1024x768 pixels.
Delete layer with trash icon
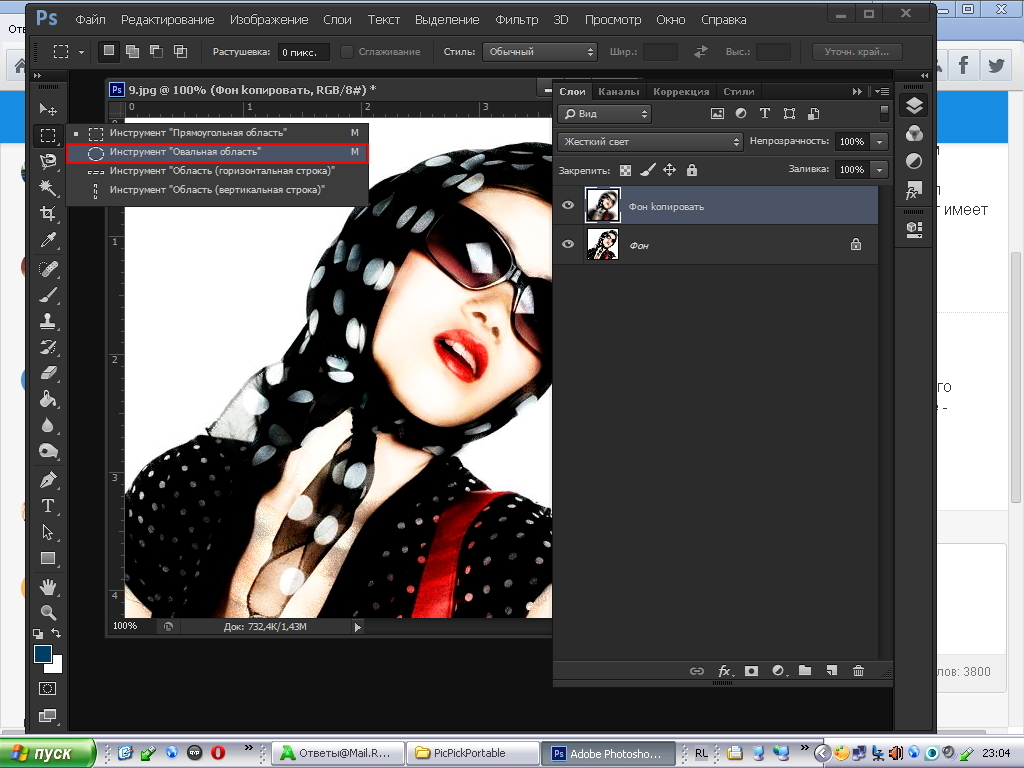[x=858, y=671]
